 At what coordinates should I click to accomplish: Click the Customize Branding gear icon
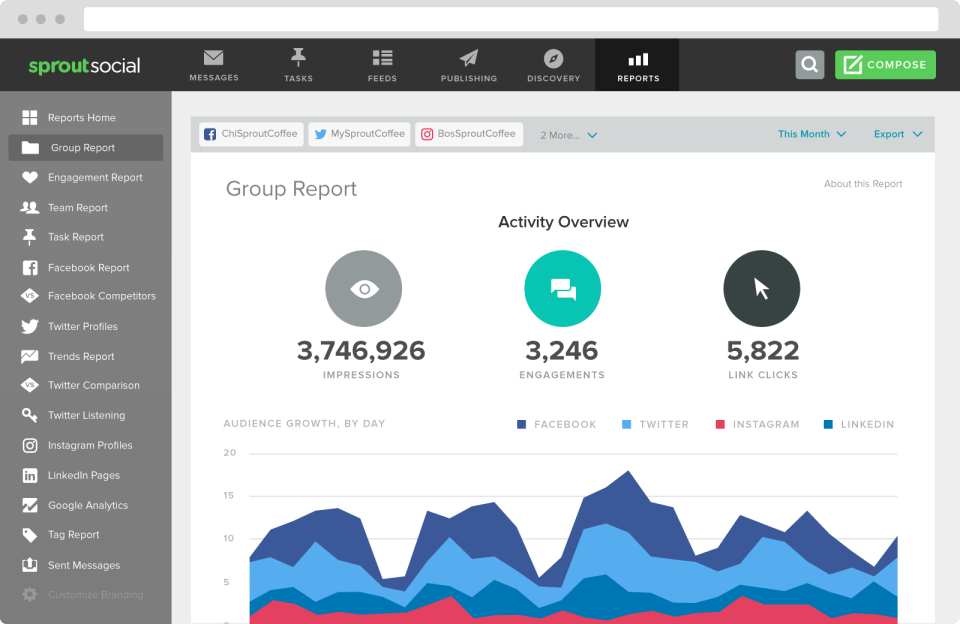pos(29,595)
